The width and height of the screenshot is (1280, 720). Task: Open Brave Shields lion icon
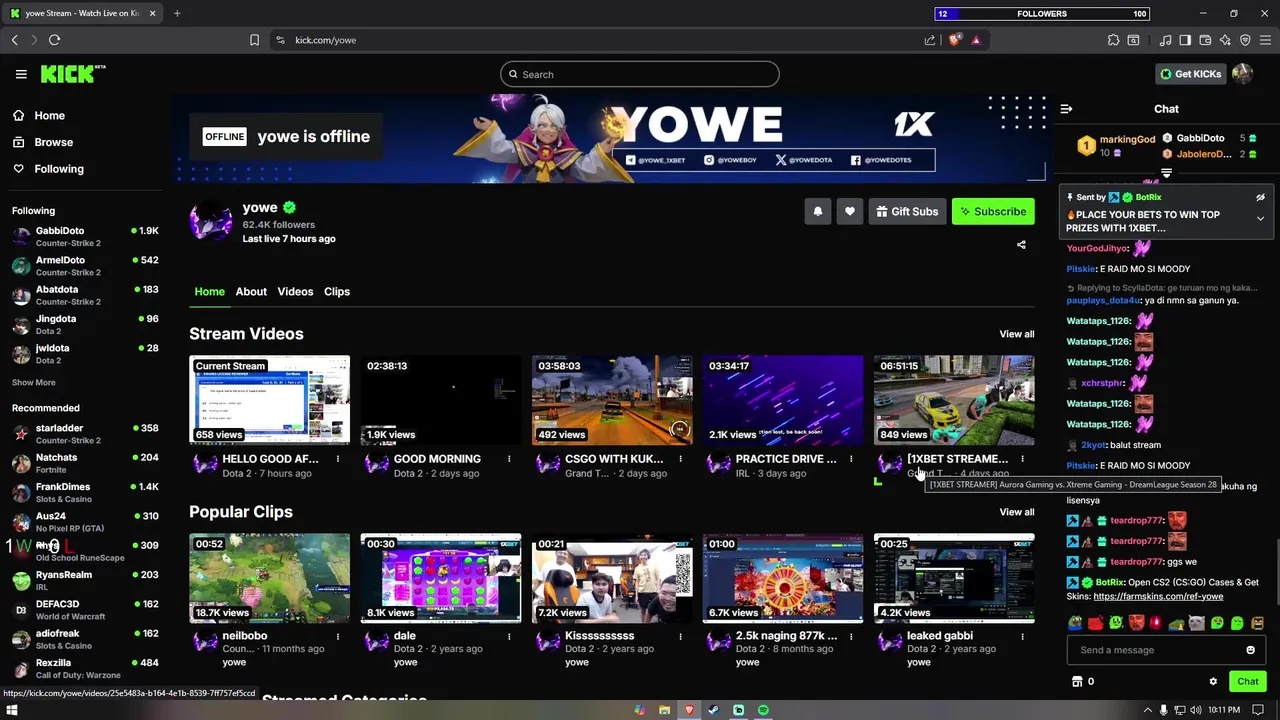(x=955, y=40)
